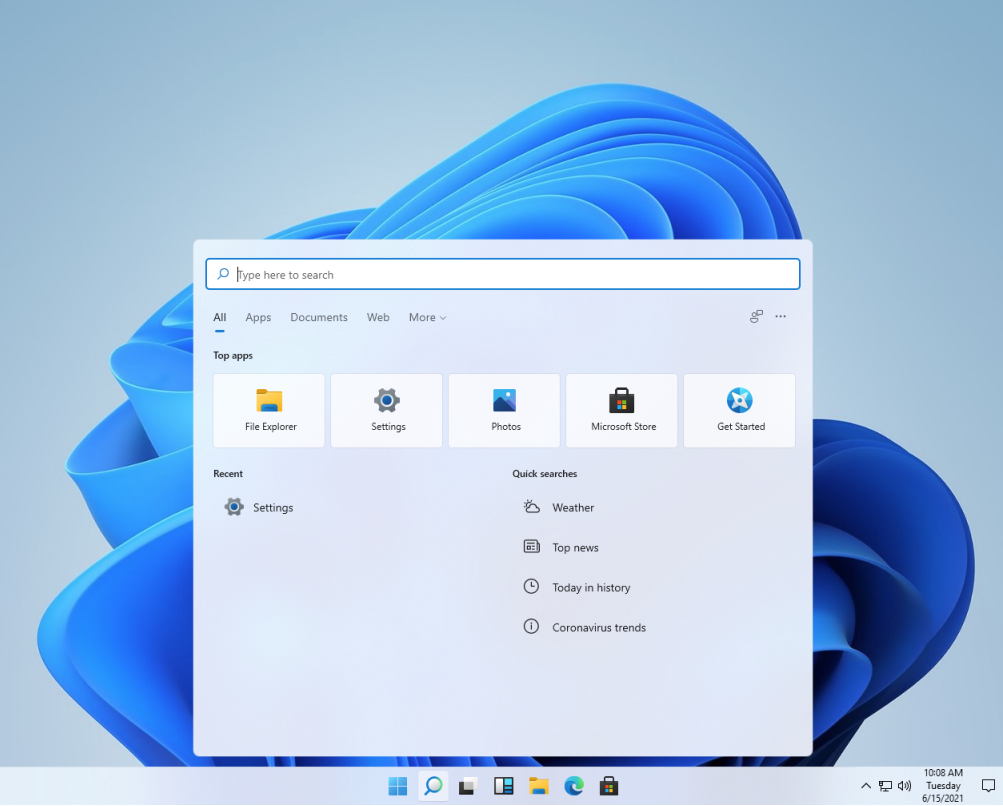Open the Photos app tile
1003x806 pixels.
(504, 410)
